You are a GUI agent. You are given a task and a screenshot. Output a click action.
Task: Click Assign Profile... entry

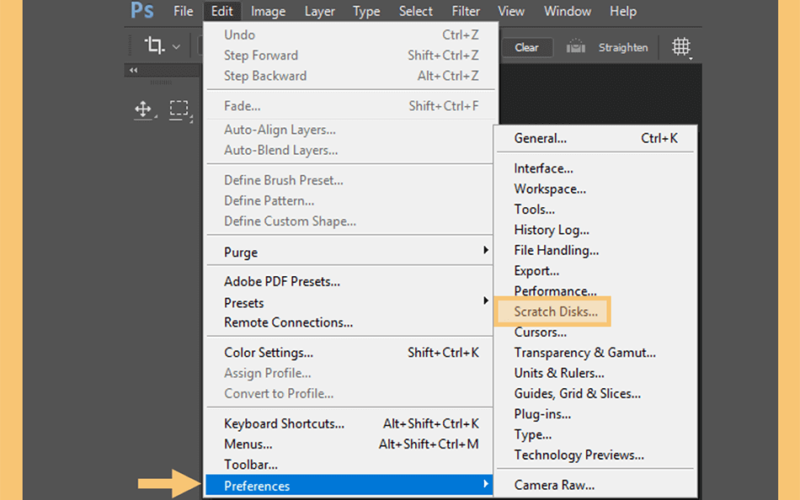click(x=349, y=373)
